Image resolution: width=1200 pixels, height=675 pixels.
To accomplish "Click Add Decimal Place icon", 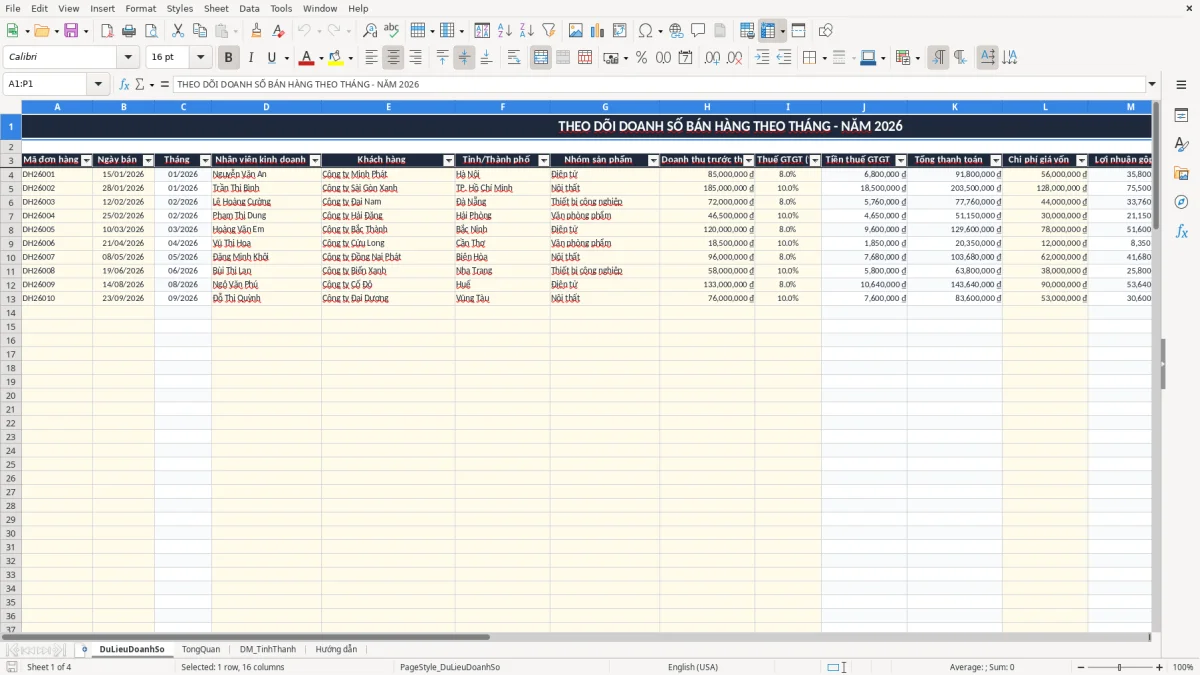I will coord(713,58).
